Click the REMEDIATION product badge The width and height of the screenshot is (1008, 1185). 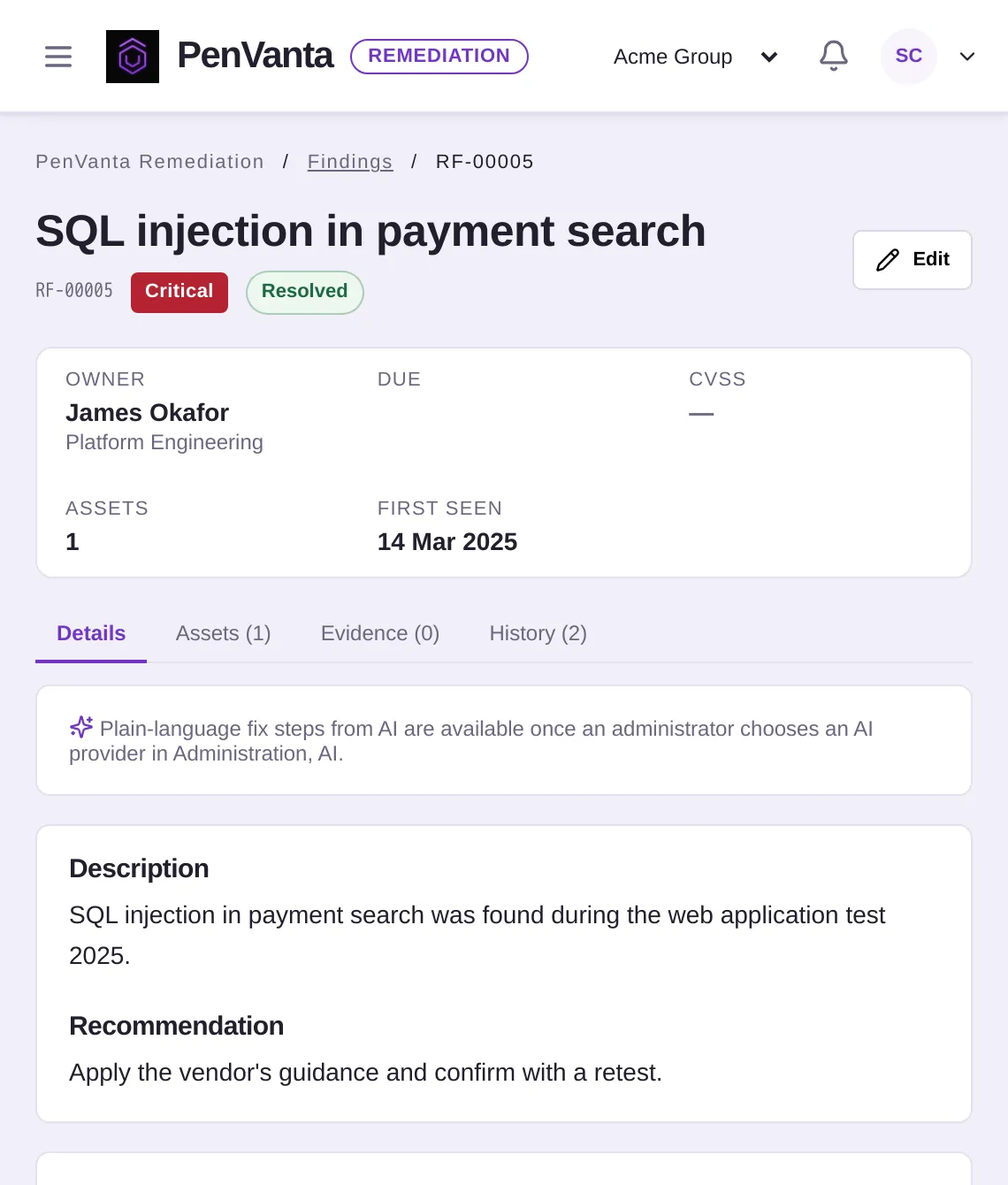pyautogui.click(x=439, y=56)
